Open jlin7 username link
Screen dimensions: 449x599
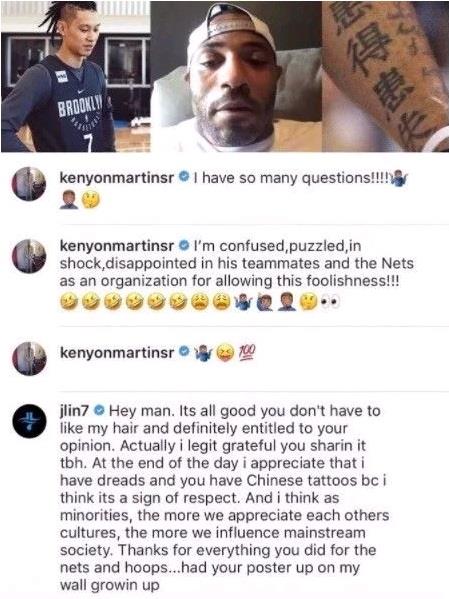tap(74, 411)
